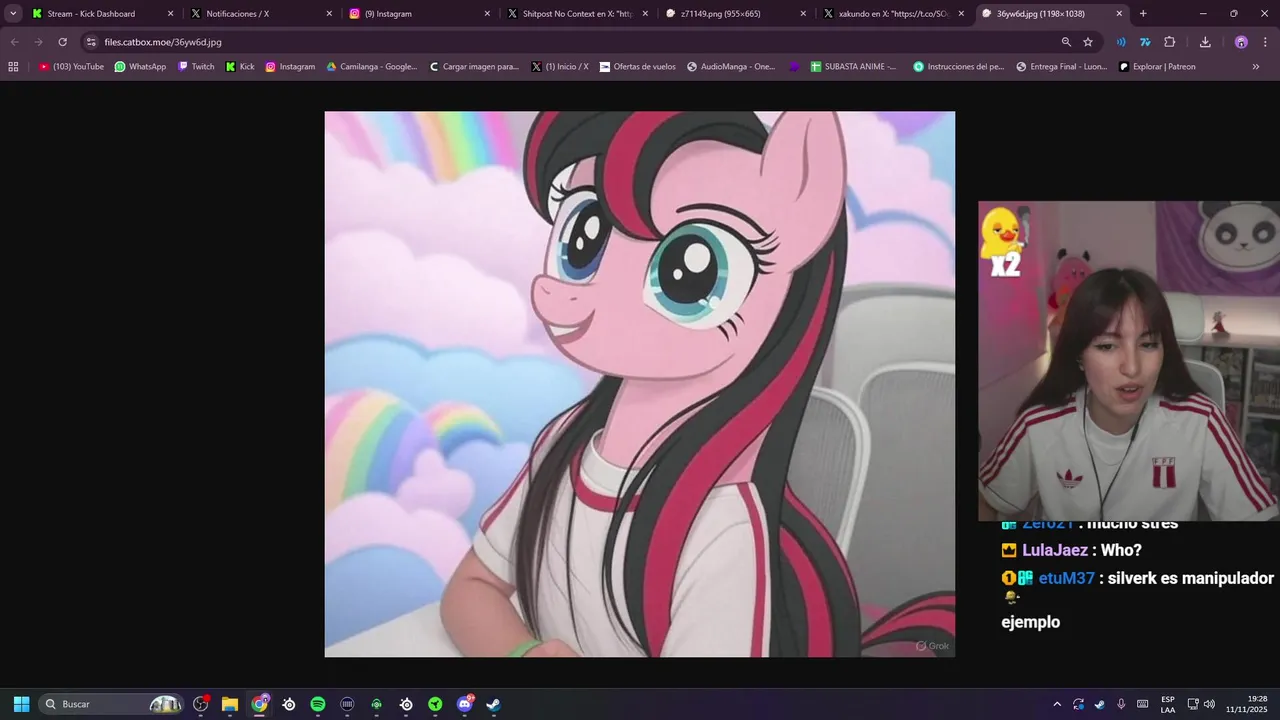Open the Instagram bookmark
Screen dimensions: 1280x720
[290, 67]
